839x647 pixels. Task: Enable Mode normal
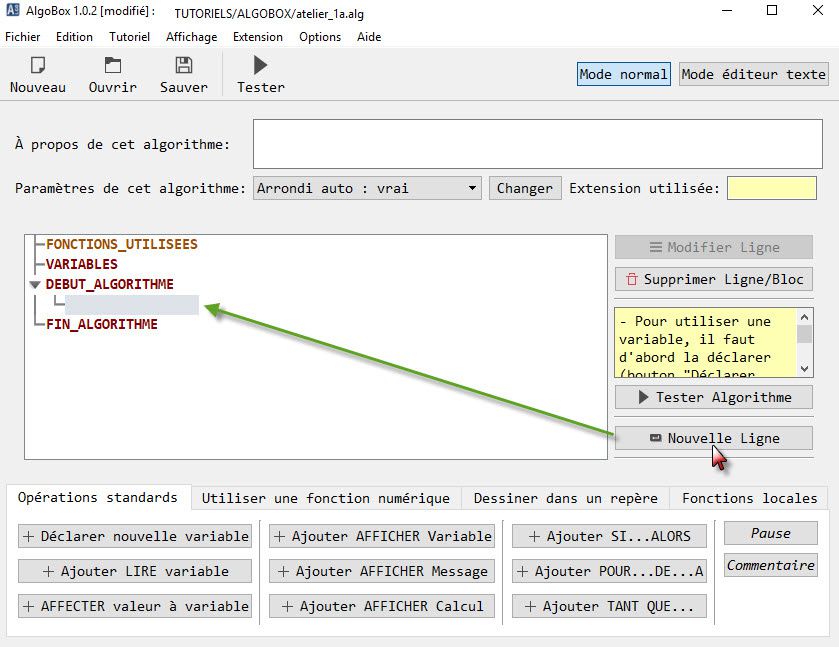click(623, 74)
